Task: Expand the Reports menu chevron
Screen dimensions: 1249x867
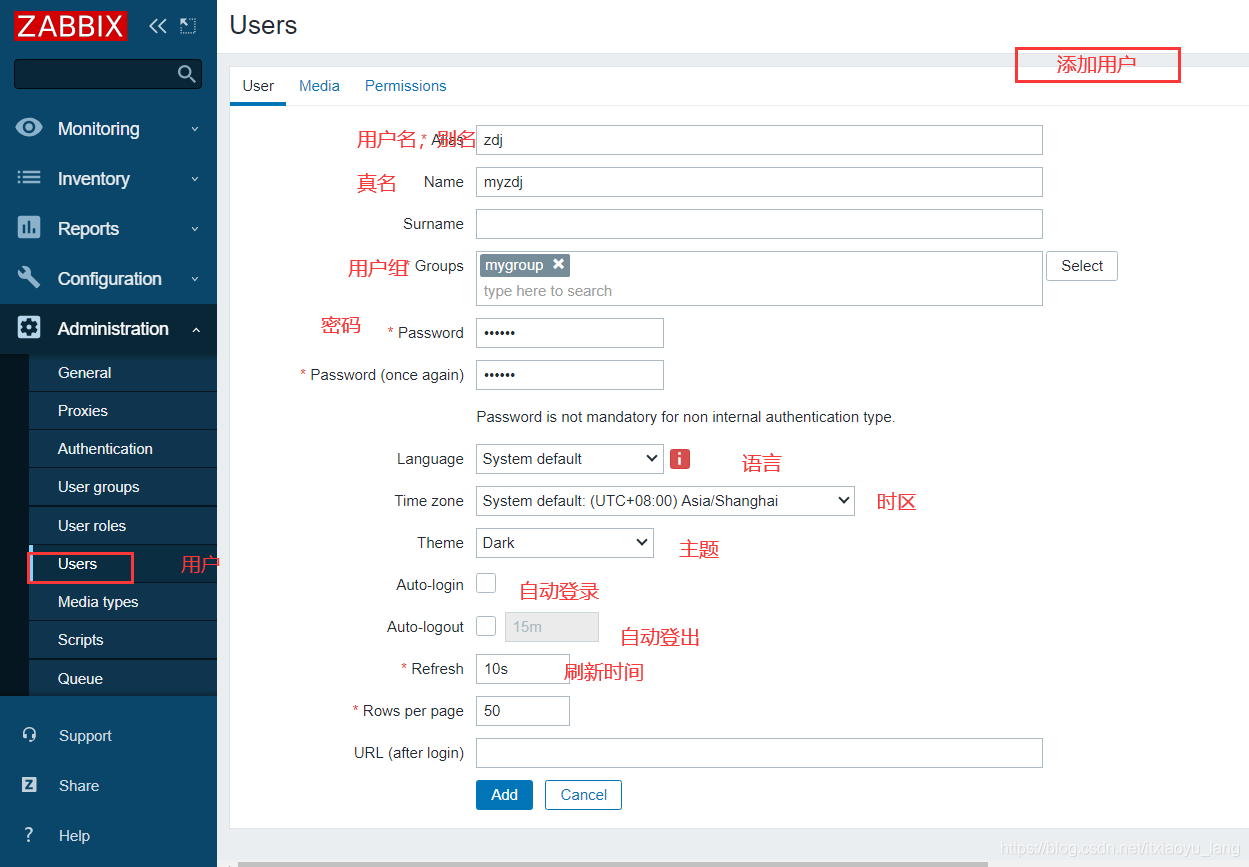Action: [x=195, y=229]
